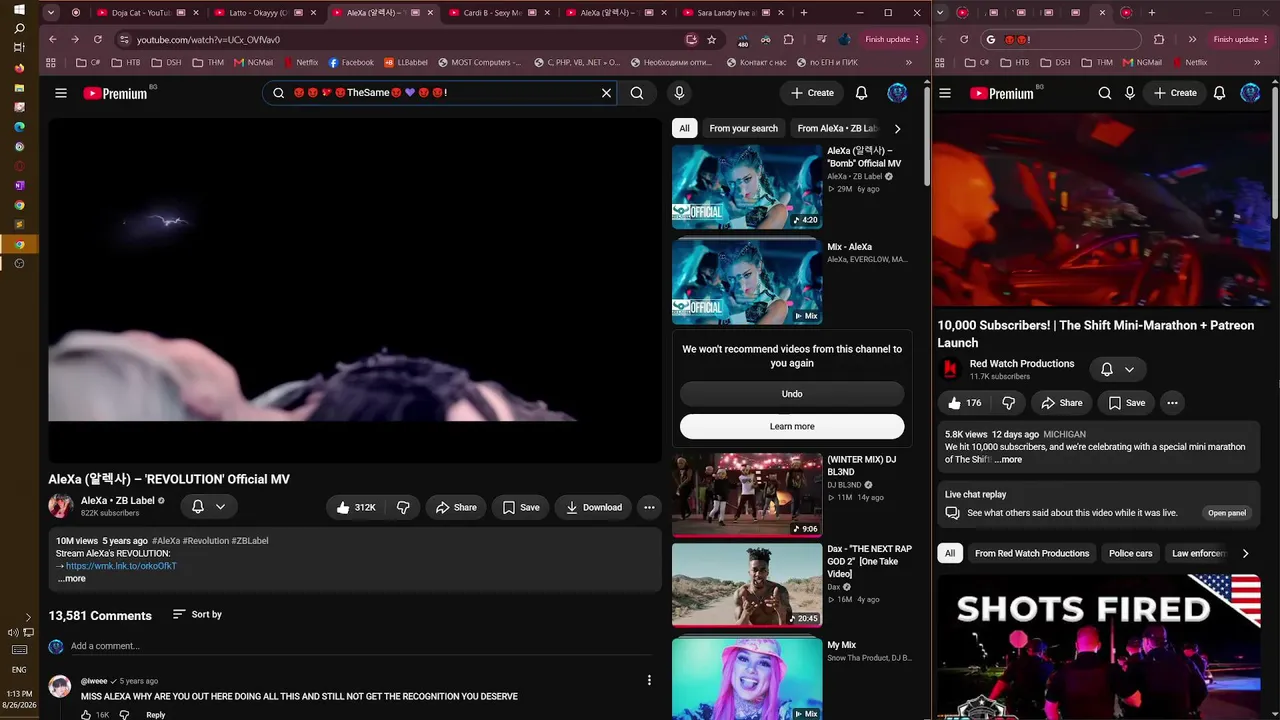Open more actions next to Download

(649, 507)
